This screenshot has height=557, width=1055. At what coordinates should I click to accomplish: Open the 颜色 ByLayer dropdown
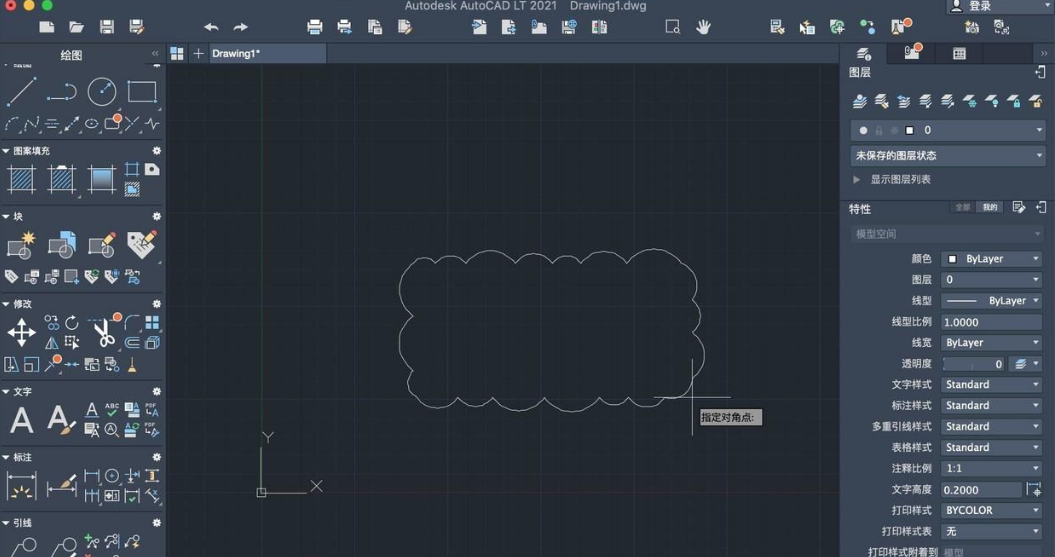tap(992, 259)
